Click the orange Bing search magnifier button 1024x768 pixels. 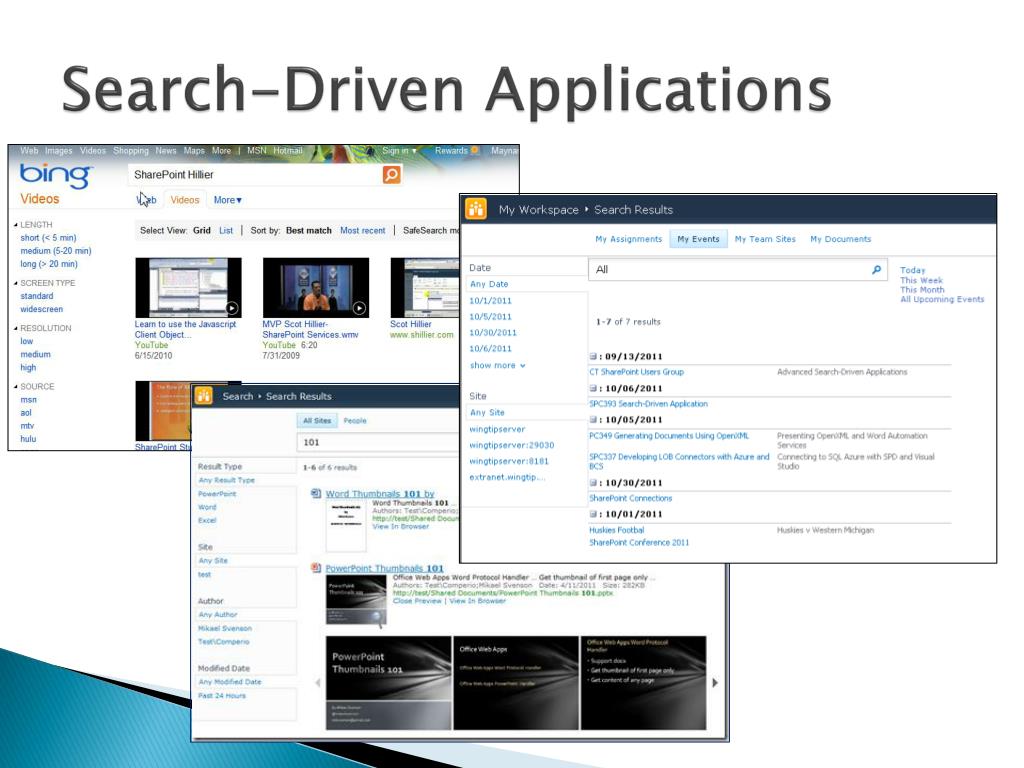tap(391, 174)
